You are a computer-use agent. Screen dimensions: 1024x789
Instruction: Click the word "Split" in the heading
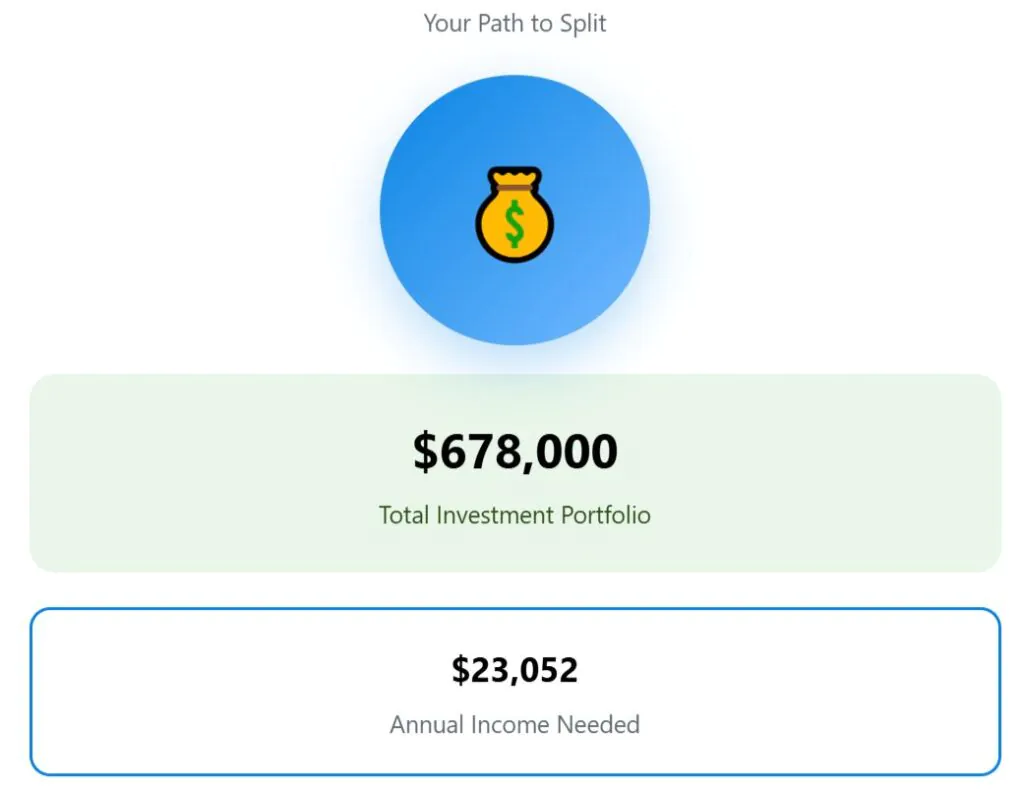pos(581,23)
